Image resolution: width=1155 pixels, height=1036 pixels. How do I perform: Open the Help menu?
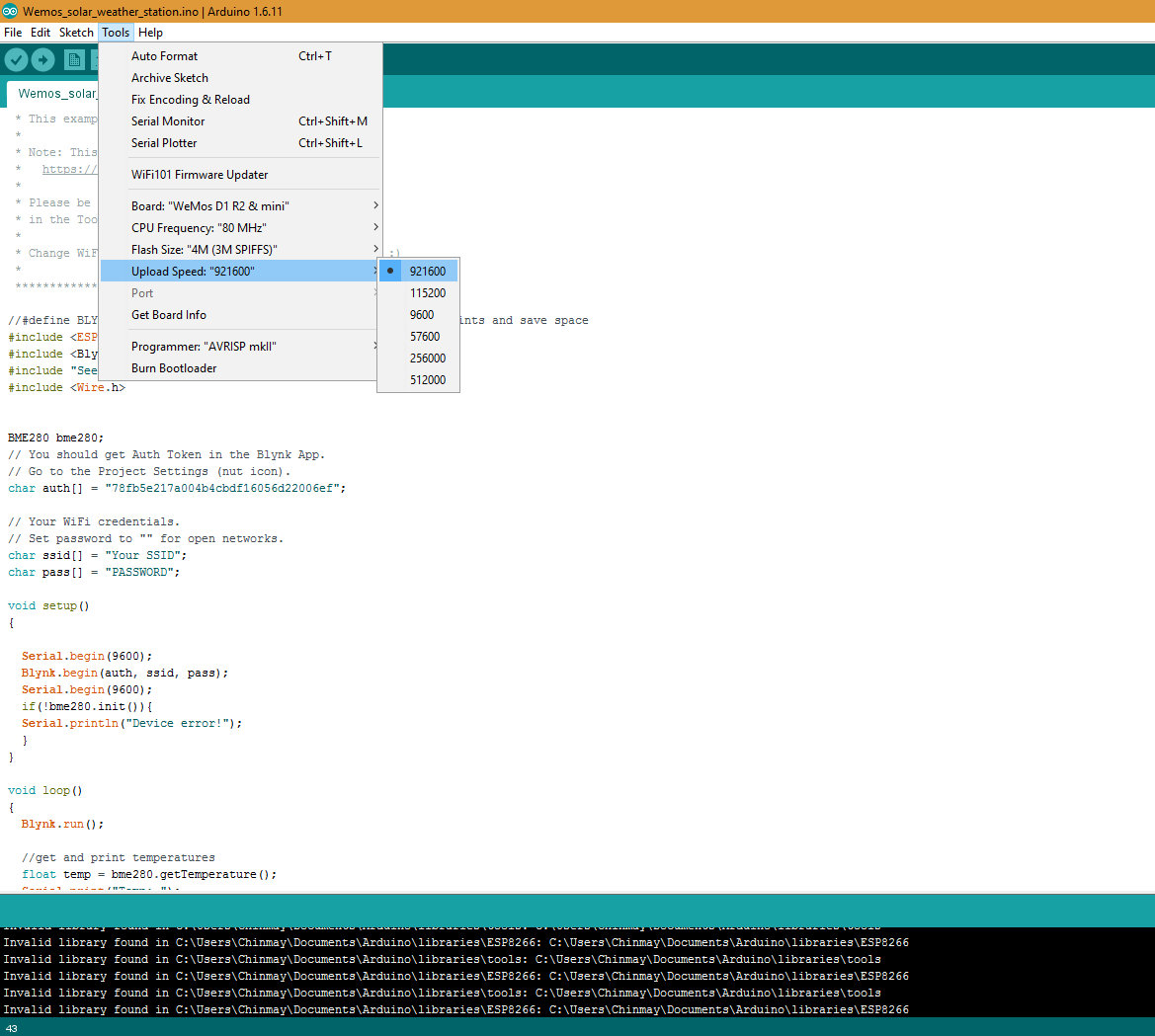pyautogui.click(x=150, y=33)
